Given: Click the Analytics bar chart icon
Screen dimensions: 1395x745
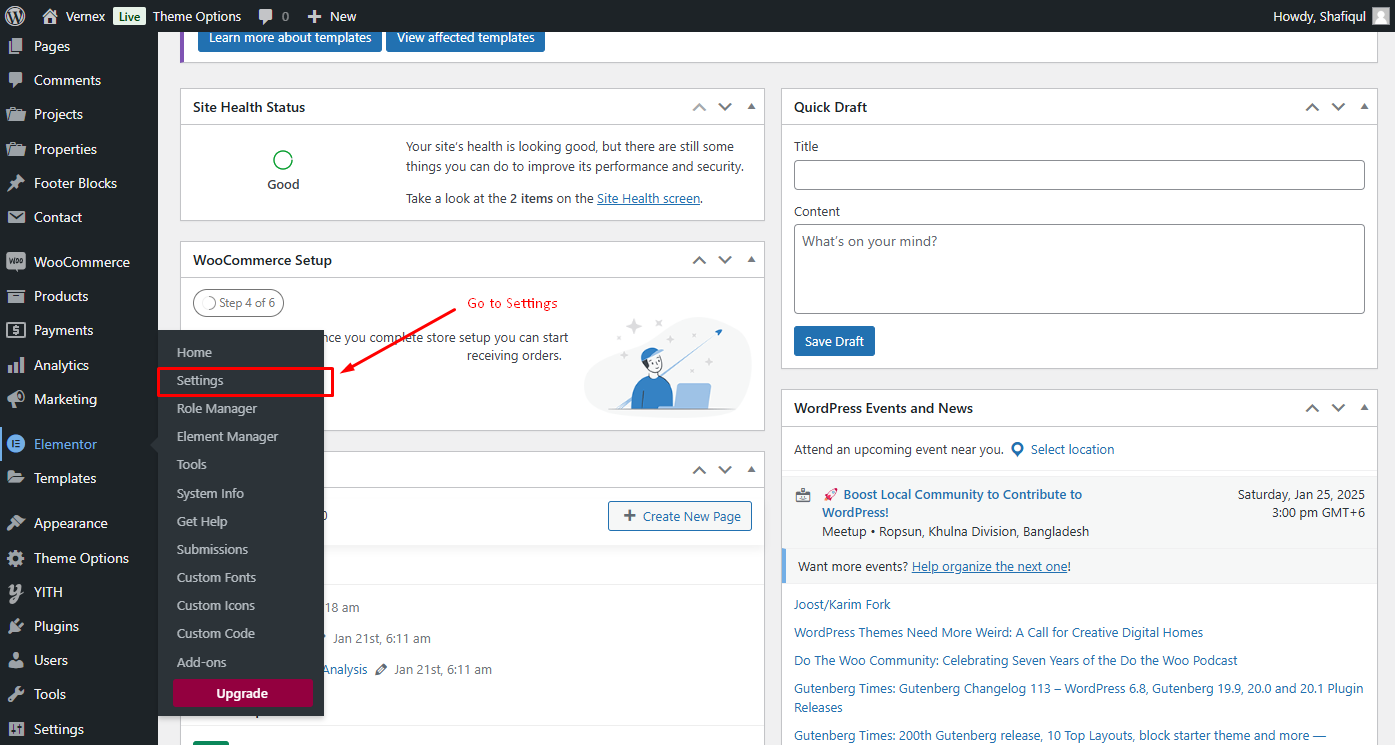Looking at the screenshot, I should (x=16, y=365).
